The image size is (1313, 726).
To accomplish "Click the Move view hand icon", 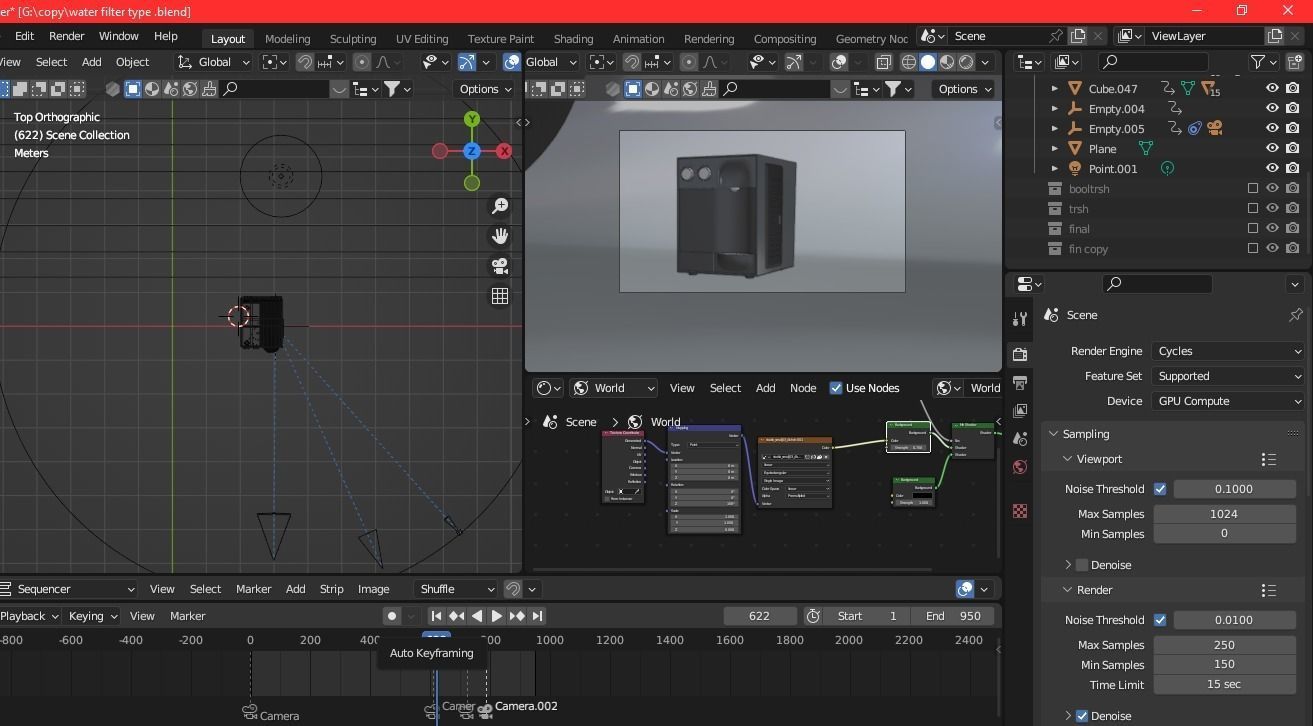I will point(500,236).
